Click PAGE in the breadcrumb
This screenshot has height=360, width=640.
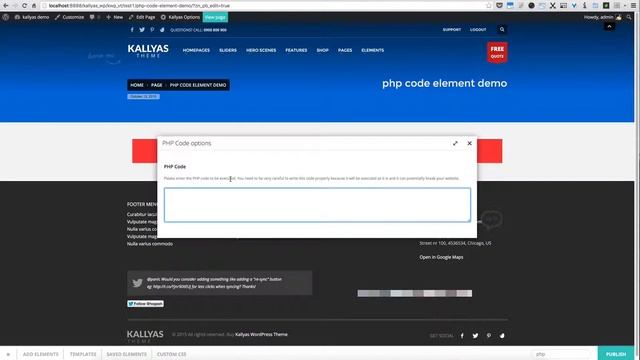coord(157,85)
